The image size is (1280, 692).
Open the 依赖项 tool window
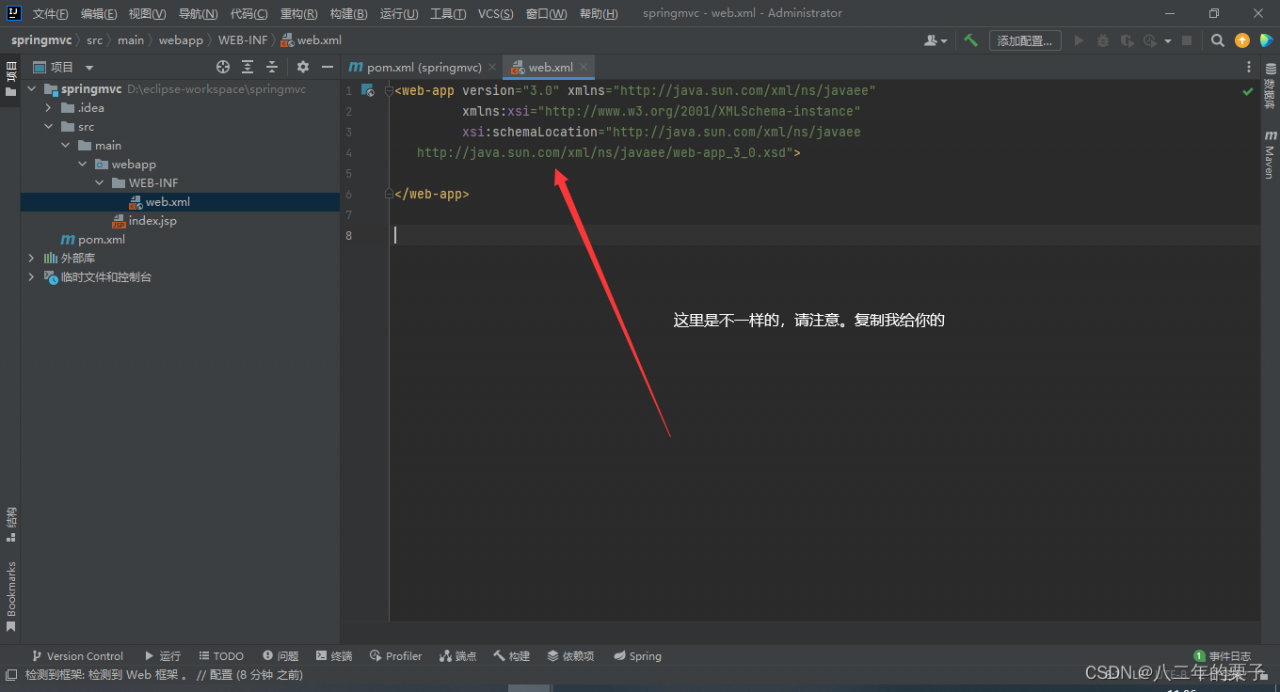tap(571, 656)
